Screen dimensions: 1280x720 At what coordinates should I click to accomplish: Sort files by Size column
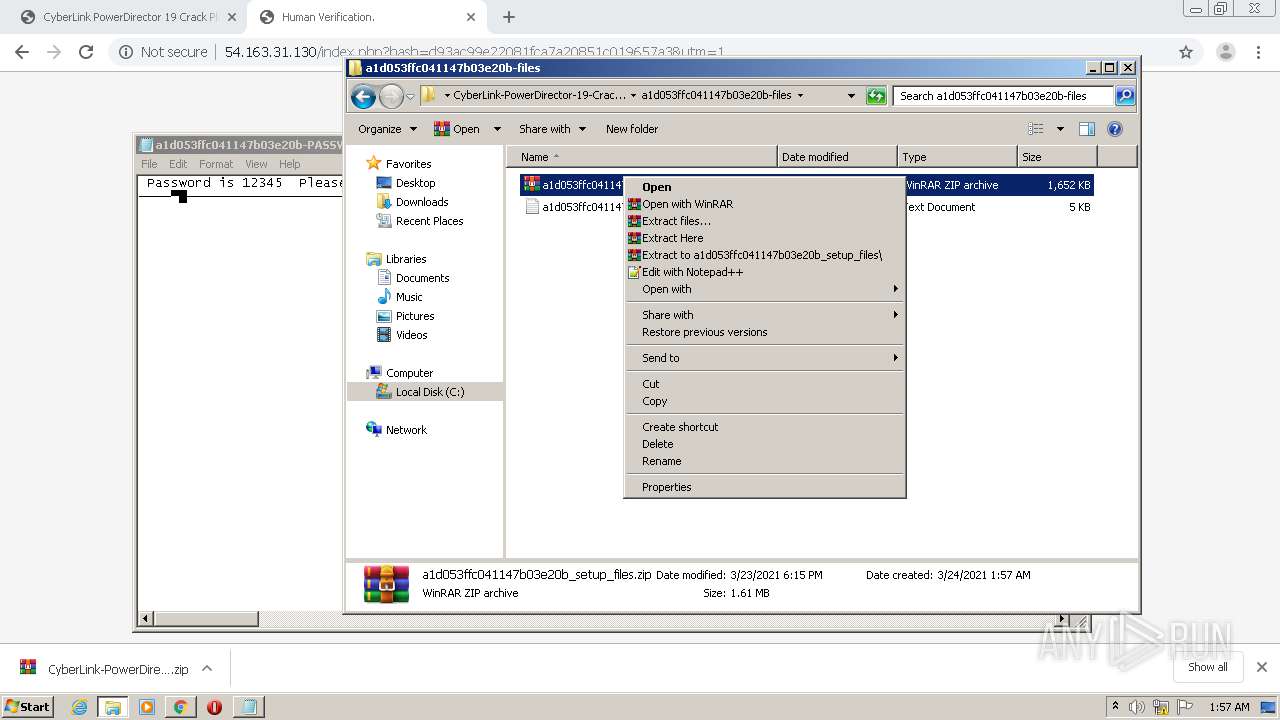(1057, 157)
